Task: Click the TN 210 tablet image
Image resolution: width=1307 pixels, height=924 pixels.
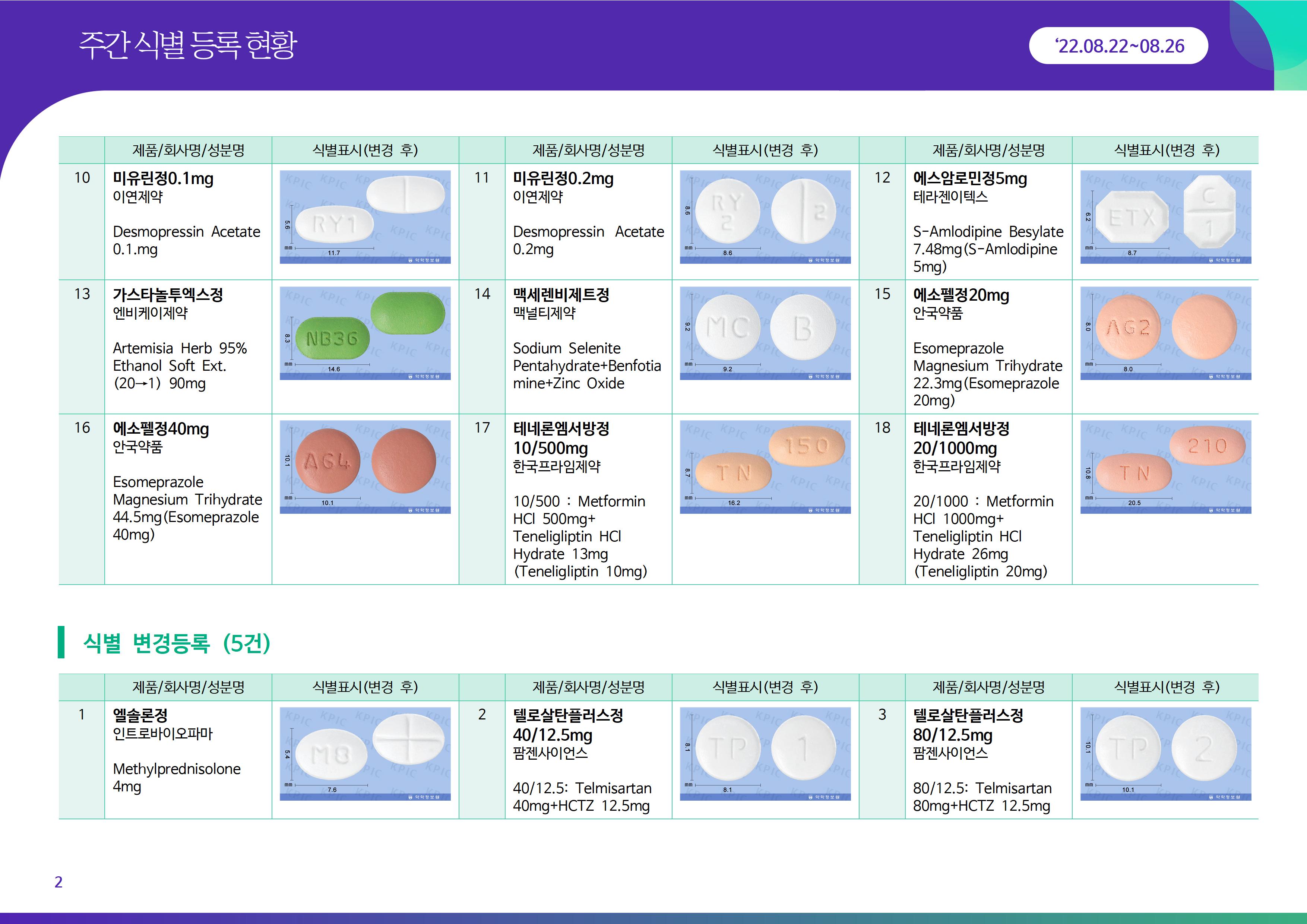Action: [1165, 467]
